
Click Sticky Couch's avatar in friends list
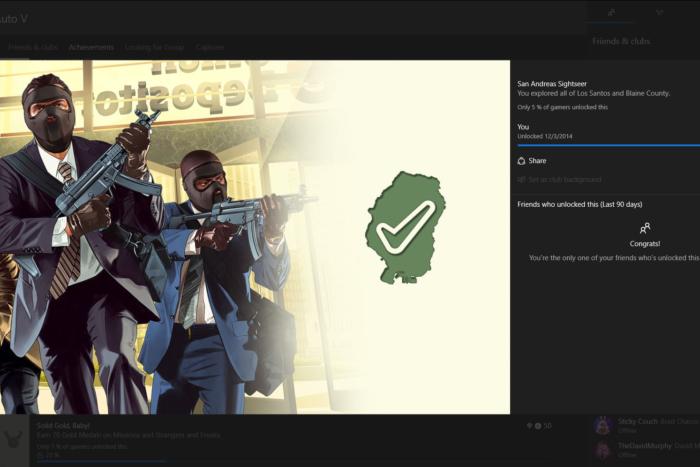603,425
